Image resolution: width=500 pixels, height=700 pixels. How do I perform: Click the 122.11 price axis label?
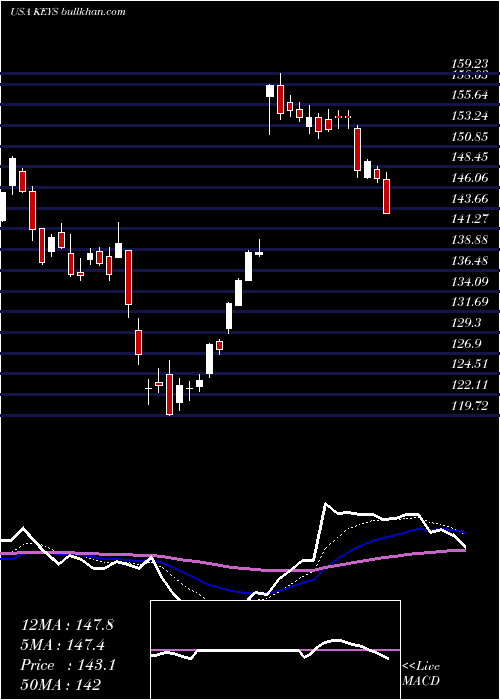(471, 384)
